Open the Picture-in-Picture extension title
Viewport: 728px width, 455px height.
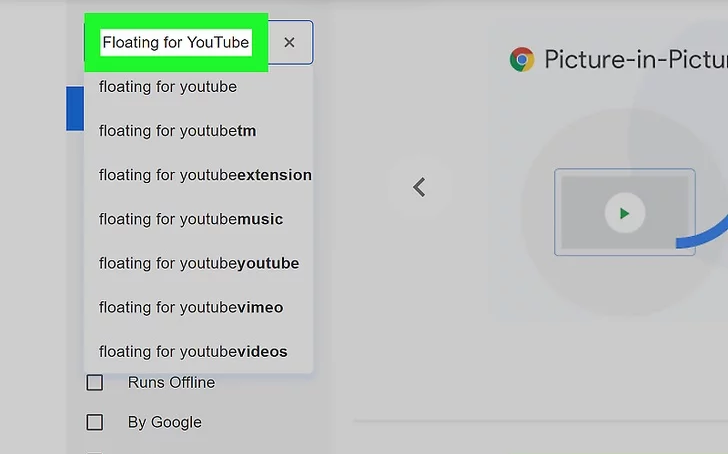(636, 59)
